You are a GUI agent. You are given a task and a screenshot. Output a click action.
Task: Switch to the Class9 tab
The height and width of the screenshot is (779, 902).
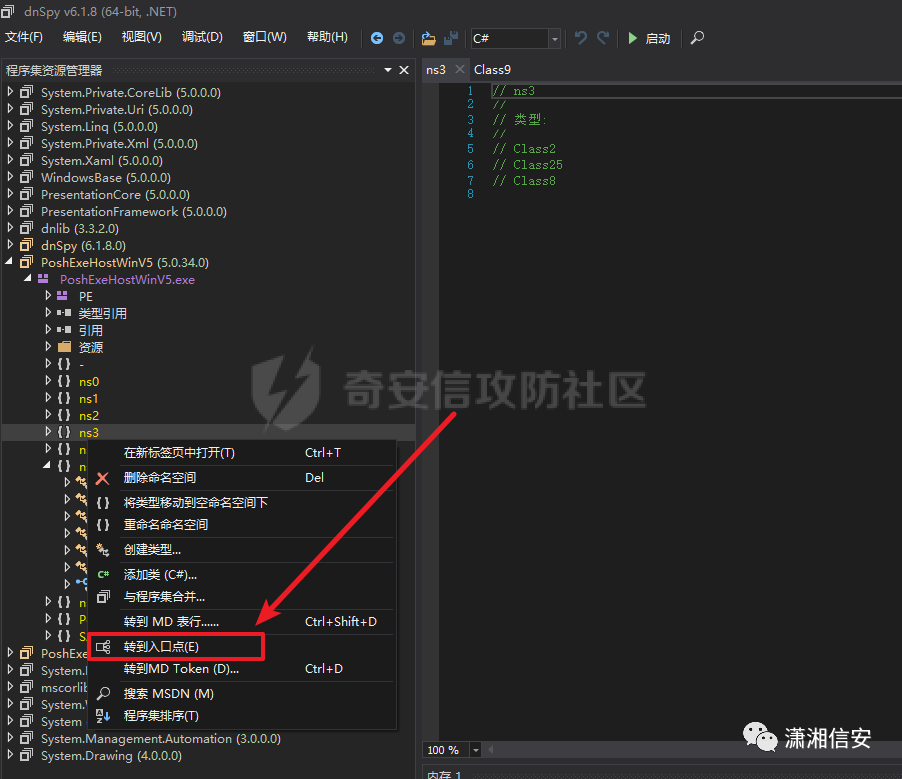tap(492, 70)
